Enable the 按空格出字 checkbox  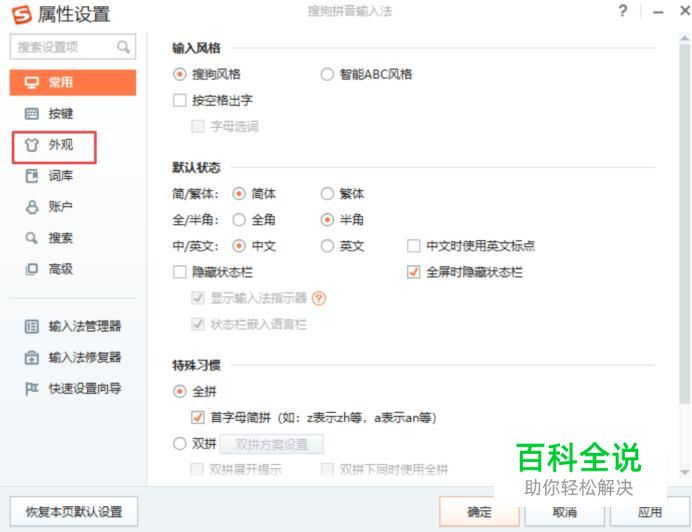tap(180, 100)
